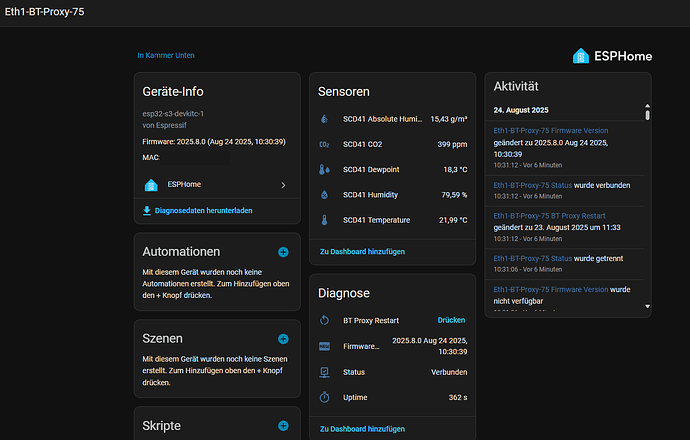Open the ESPHome integration row chevron
Image resolution: width=690 pixels, height=440 pixels.
coord(283,185)
